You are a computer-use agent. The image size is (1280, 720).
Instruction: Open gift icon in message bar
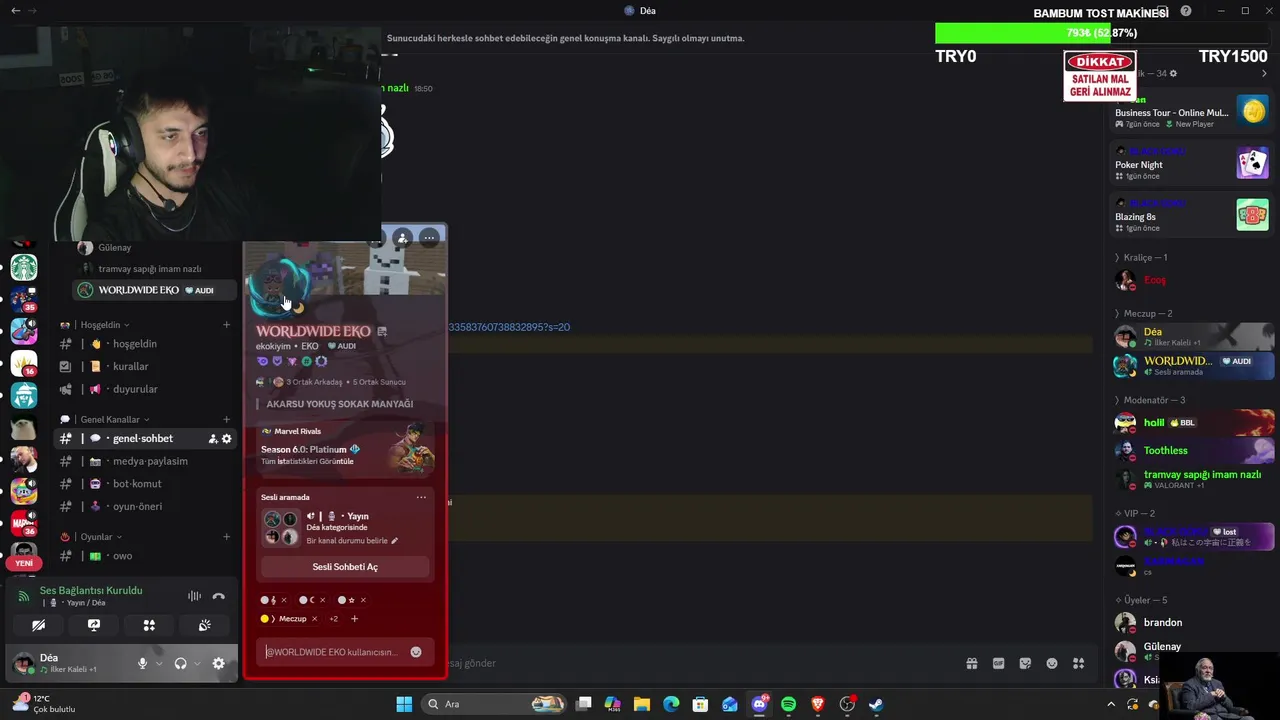point(971,663)
